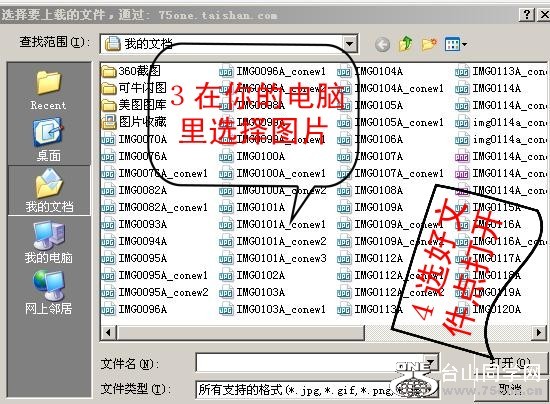This screenshot has width=550, height=404.
Task: Select file IMG0109A
Action: tap(370, 207)
